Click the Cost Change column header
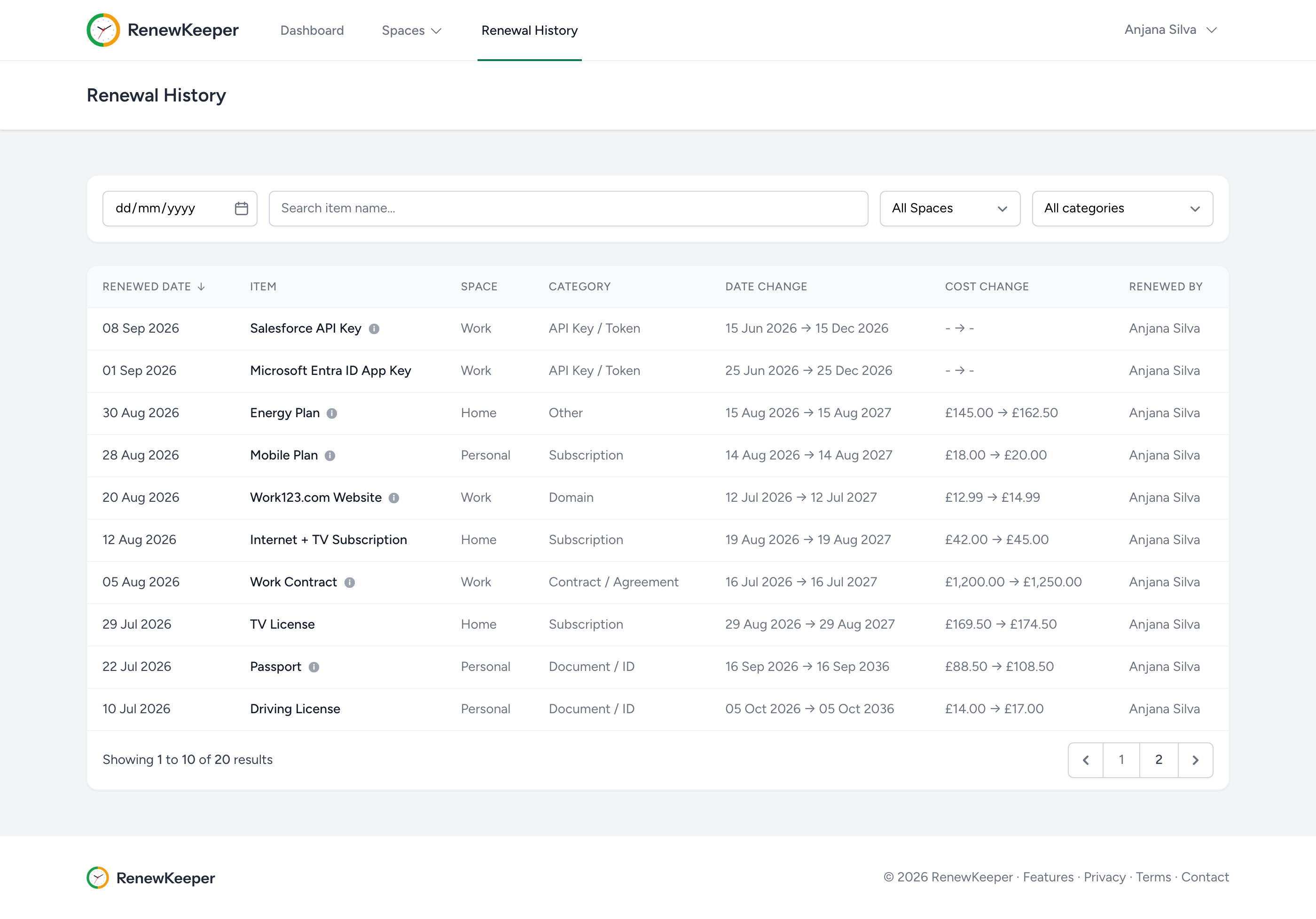 pos(987,287)
